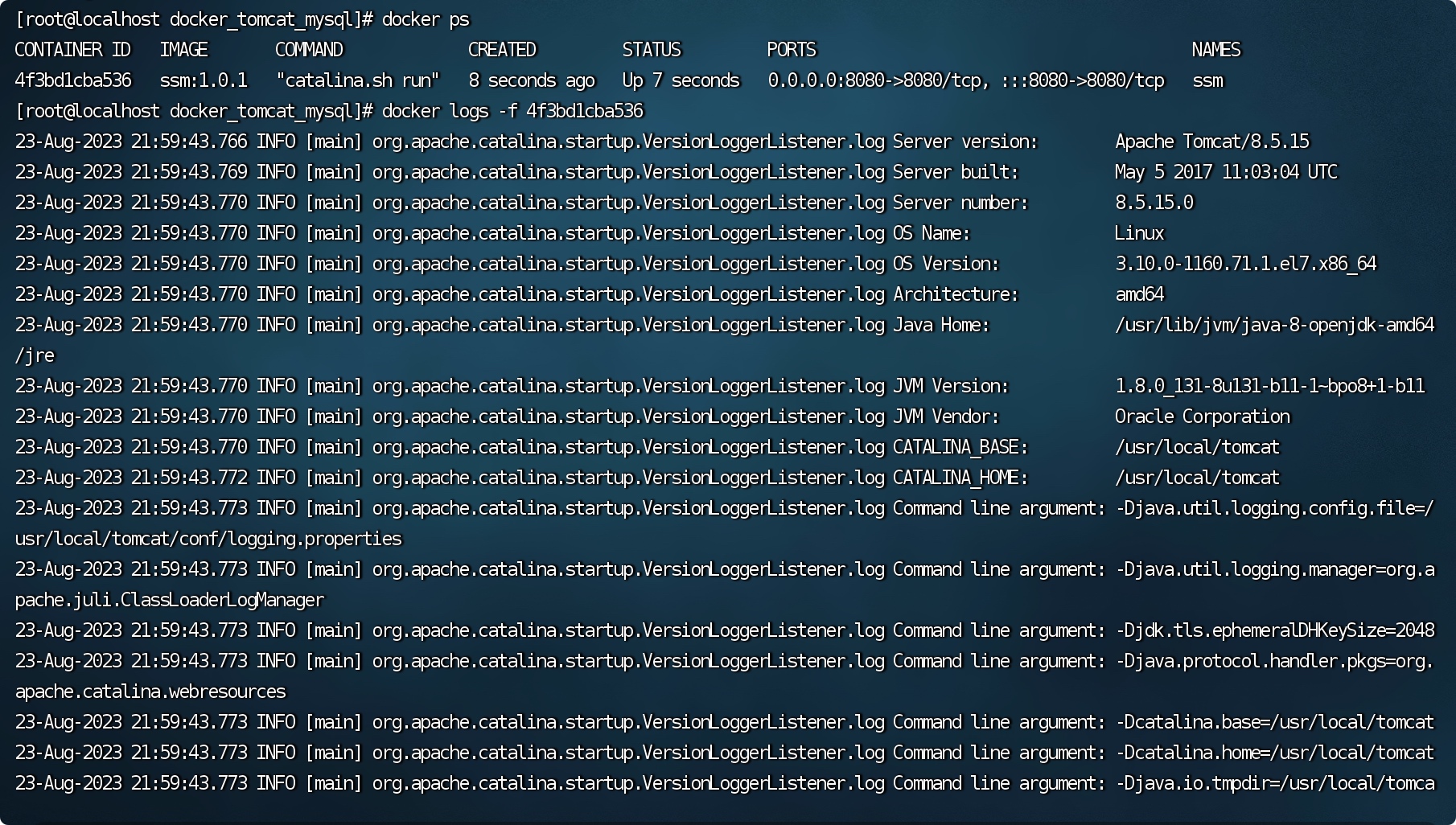The height and width of the screenshot is (825, 1456).
Task: Click the COMMAND column header
Action: tap(309, 50)
